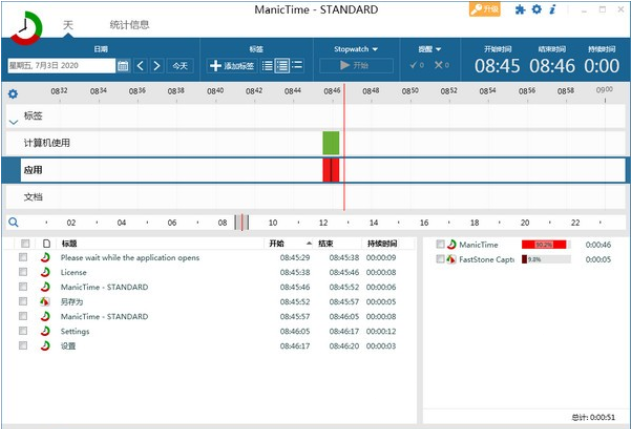633x429 pixels.
Task: Check the 设置 row checkbox
Action: click(23, 345)
